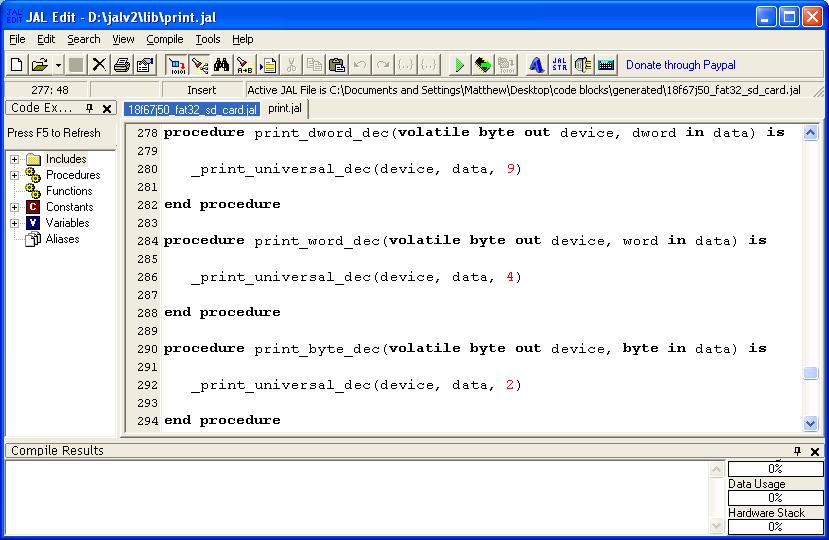Screen dimensions: 829x540
Task: Copy selection with the copy icon
Action: coord(314,65)
